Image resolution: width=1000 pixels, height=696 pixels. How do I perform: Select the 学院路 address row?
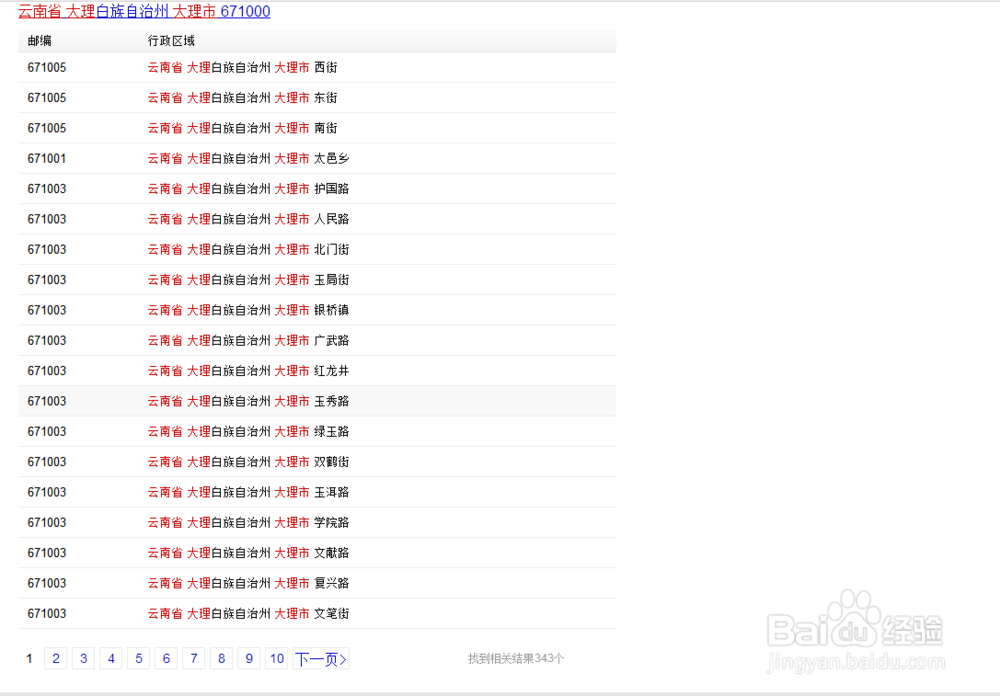tap(317, 522)
